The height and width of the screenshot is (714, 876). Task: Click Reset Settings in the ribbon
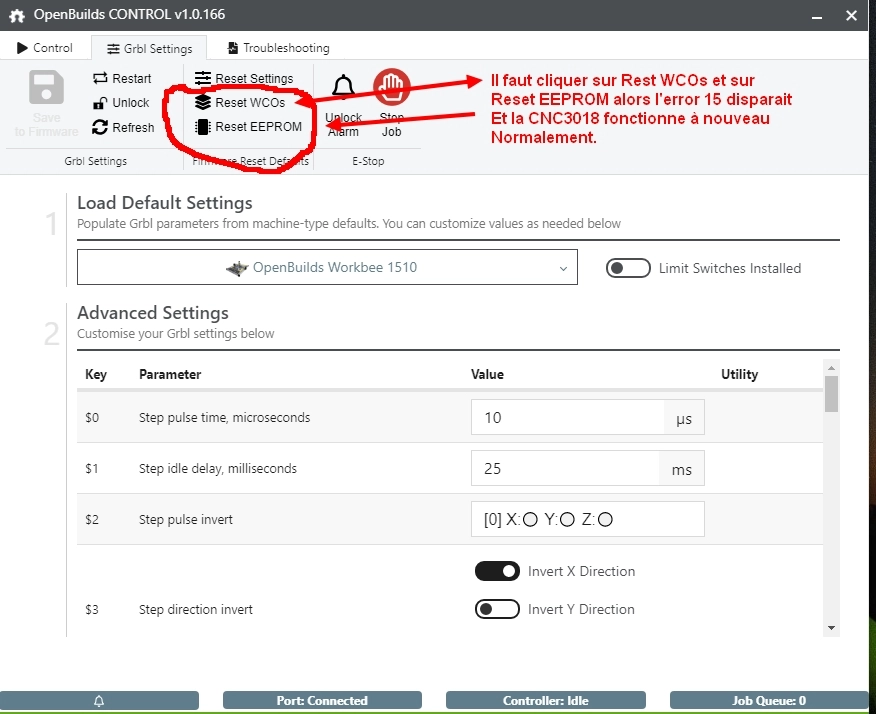click(244, 78)
